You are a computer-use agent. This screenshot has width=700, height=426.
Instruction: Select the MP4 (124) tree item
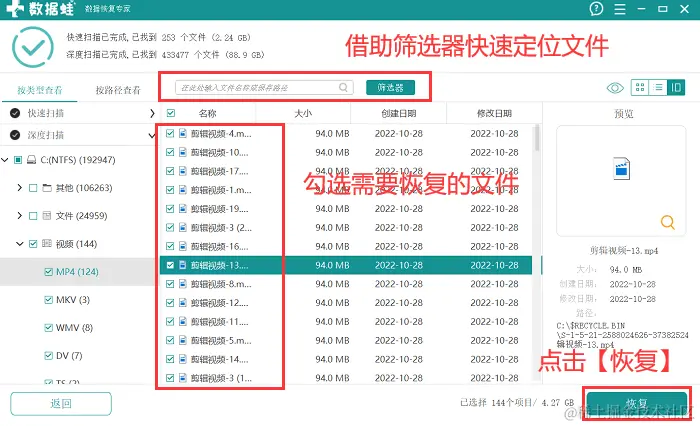click(x=77, y=272)
